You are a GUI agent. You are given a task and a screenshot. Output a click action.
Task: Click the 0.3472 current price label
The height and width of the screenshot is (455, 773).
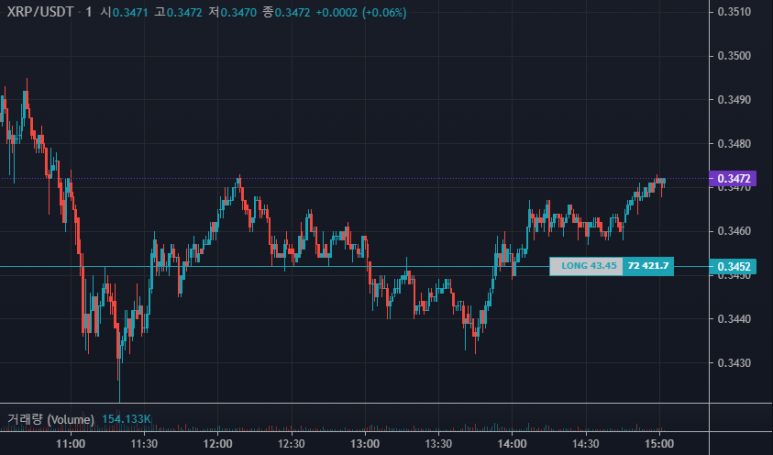733,178
